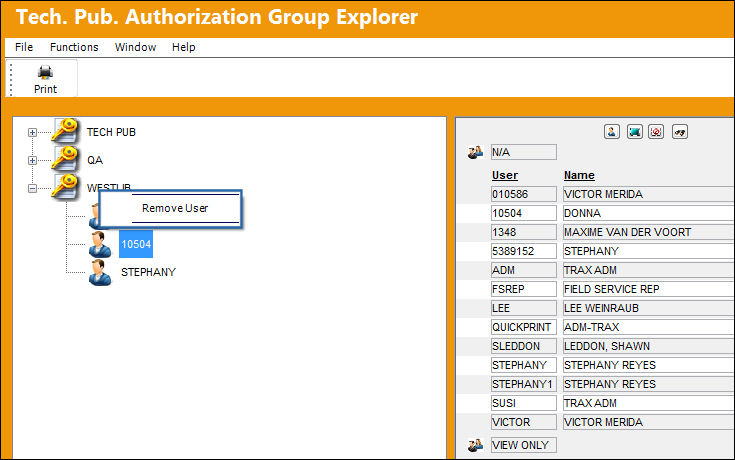
Task: Click the group icon next to VIEW ONLY
Action: pos(475,445)
